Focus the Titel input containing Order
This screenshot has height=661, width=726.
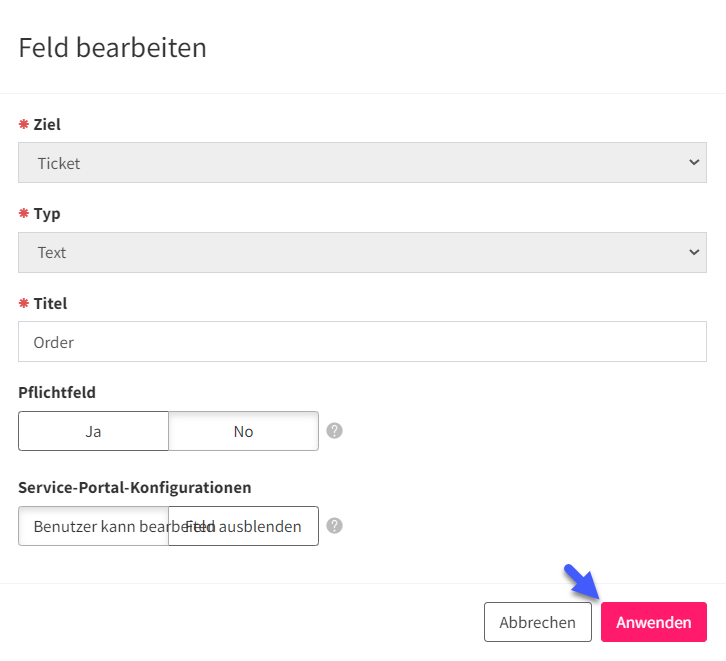click(363, 342)
